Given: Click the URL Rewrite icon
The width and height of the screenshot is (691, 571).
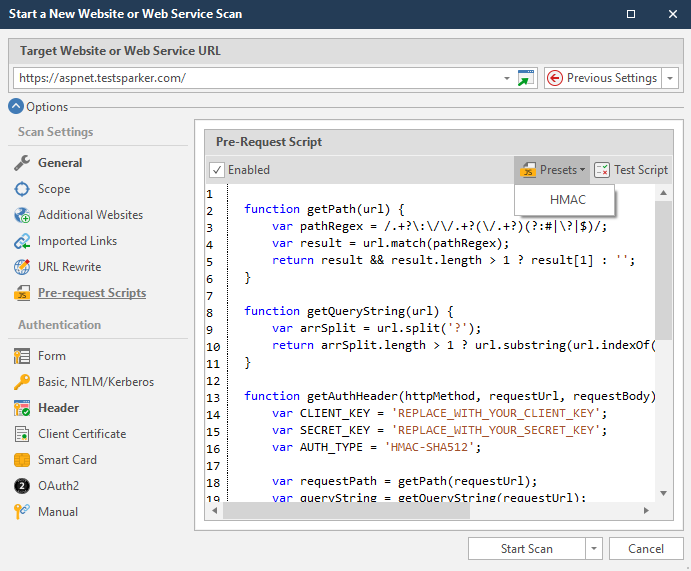Looking at the screenshot, I should pyautogui.click(x=22, y=267).
